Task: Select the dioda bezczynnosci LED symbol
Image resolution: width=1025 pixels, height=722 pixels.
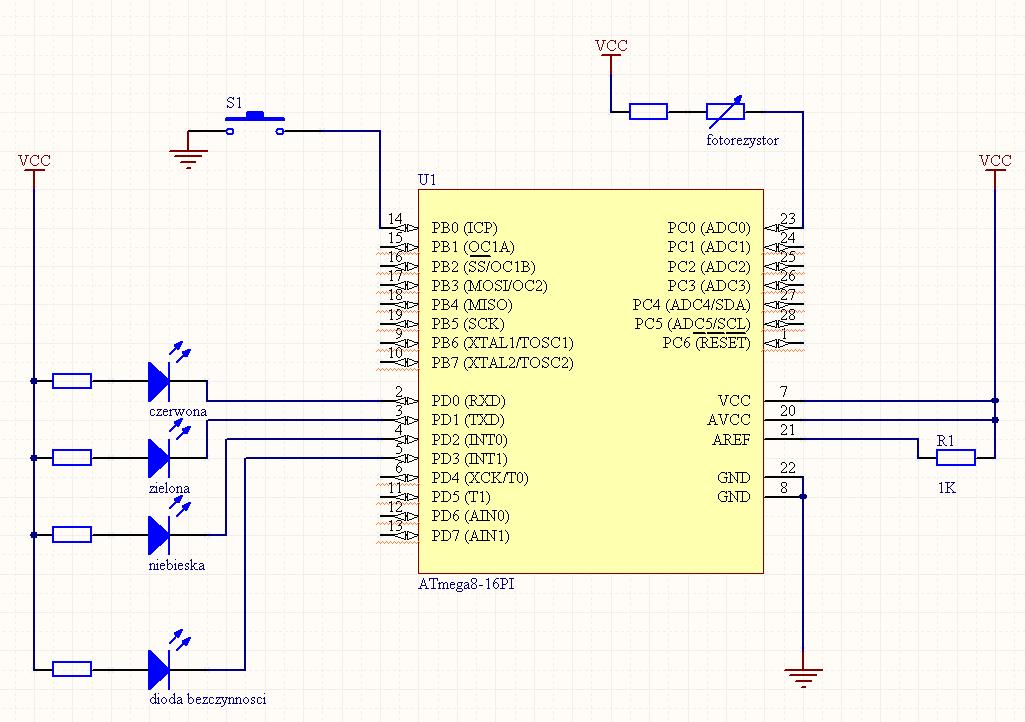Action: pos(168,661)
